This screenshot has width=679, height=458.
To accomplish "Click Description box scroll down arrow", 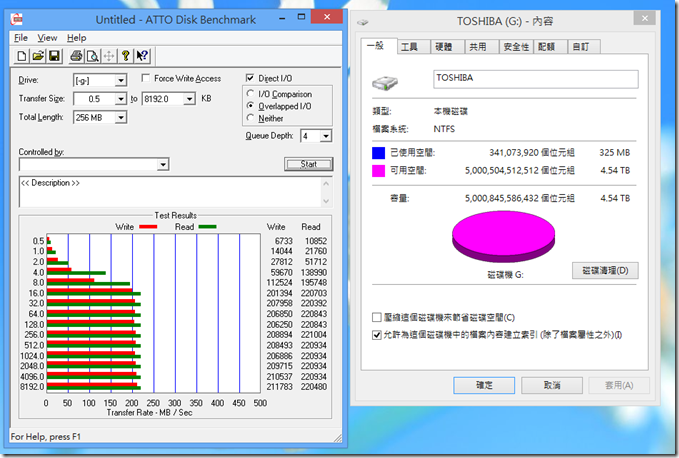I will click(x=326, y=201).
